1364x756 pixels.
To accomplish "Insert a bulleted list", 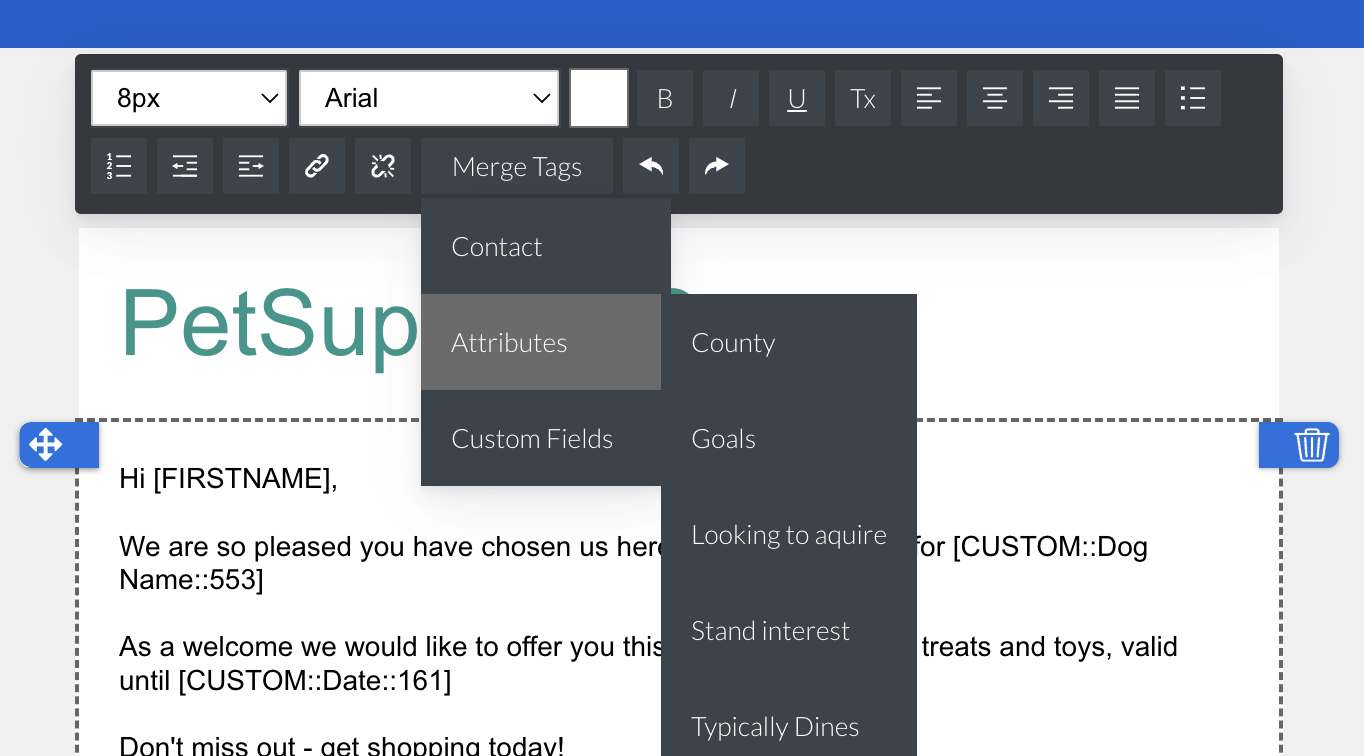I will pyautogui.click(x=1193, y=98).
